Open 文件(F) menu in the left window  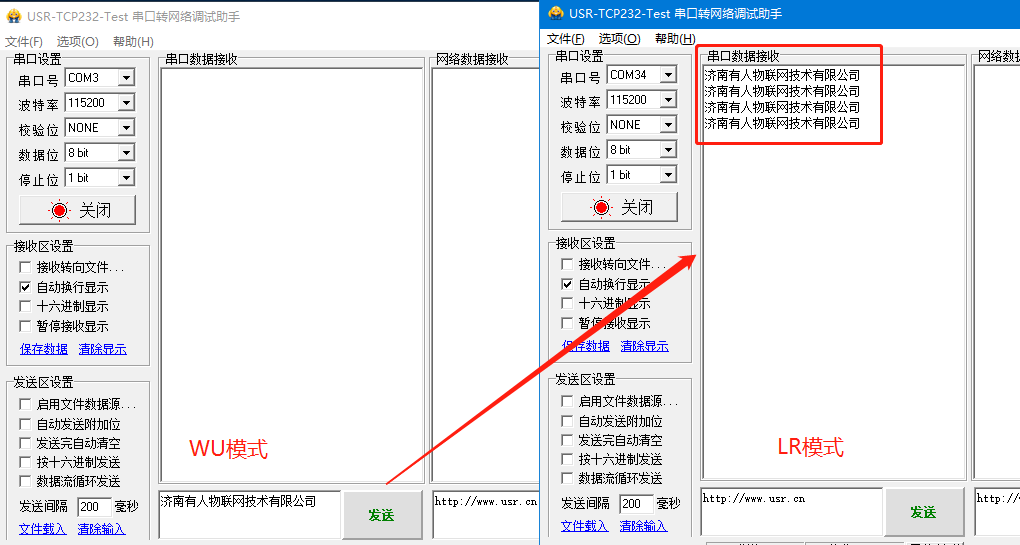[x=24, y=42]
